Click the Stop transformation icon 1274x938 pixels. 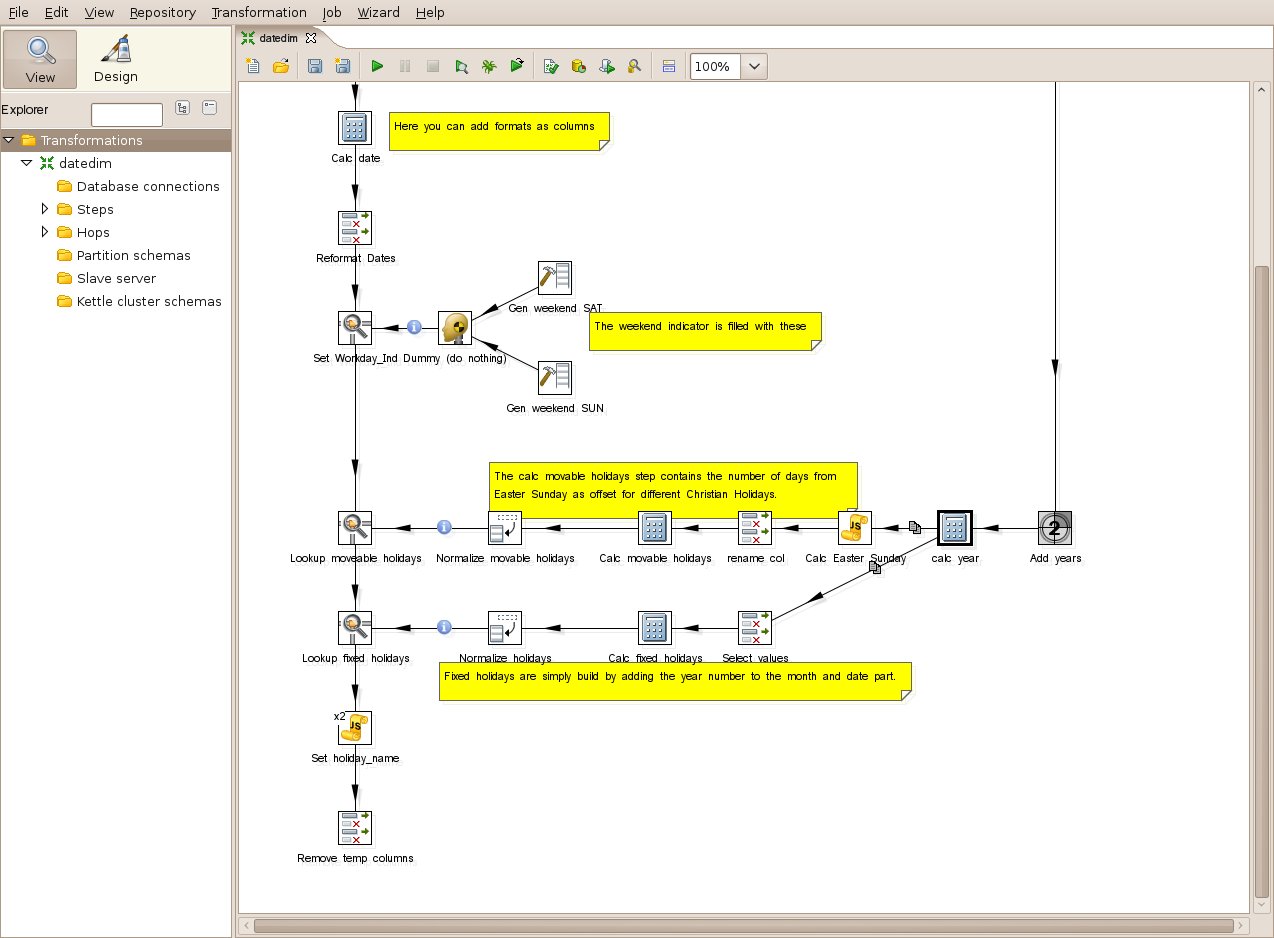point(433,67)
